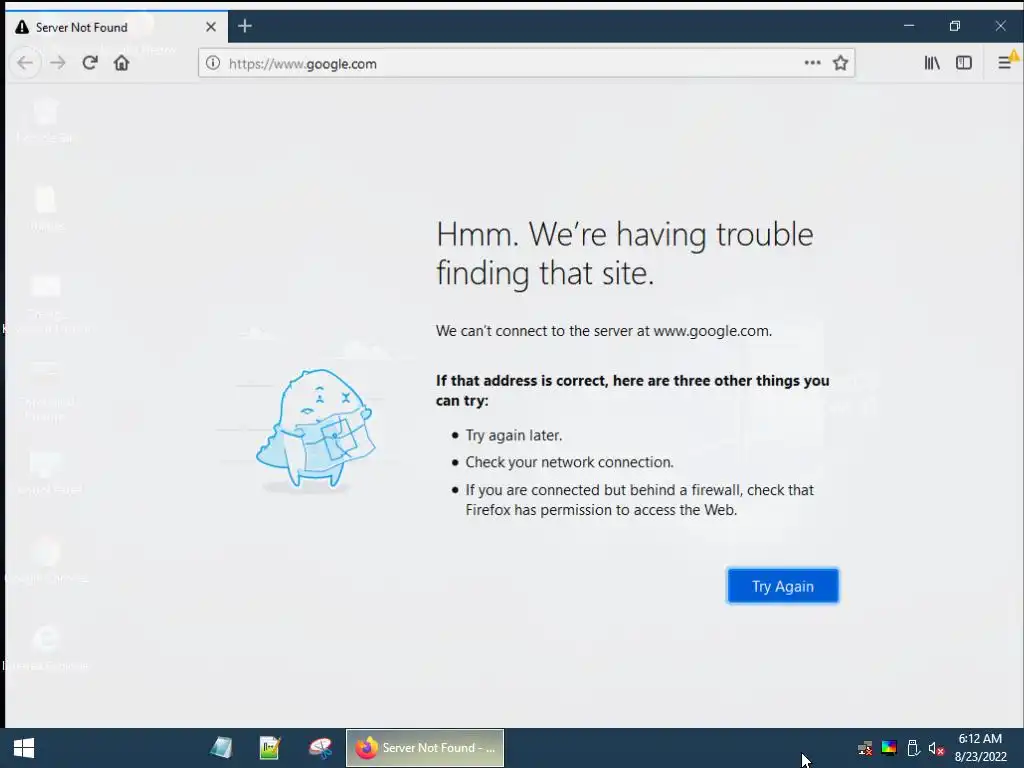1024x768 pixels.
Task: Open the Firefox hamburger menu
Action: (1005, 63)
